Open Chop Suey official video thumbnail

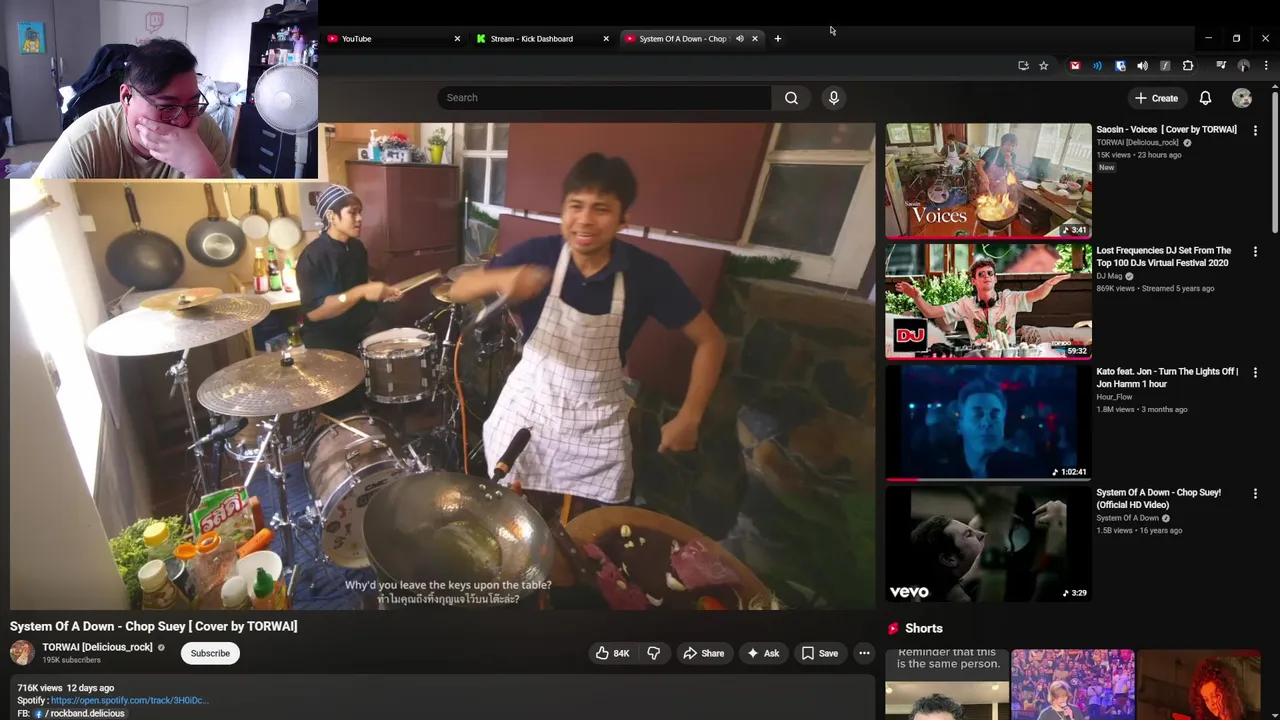(x=988, y=544)
